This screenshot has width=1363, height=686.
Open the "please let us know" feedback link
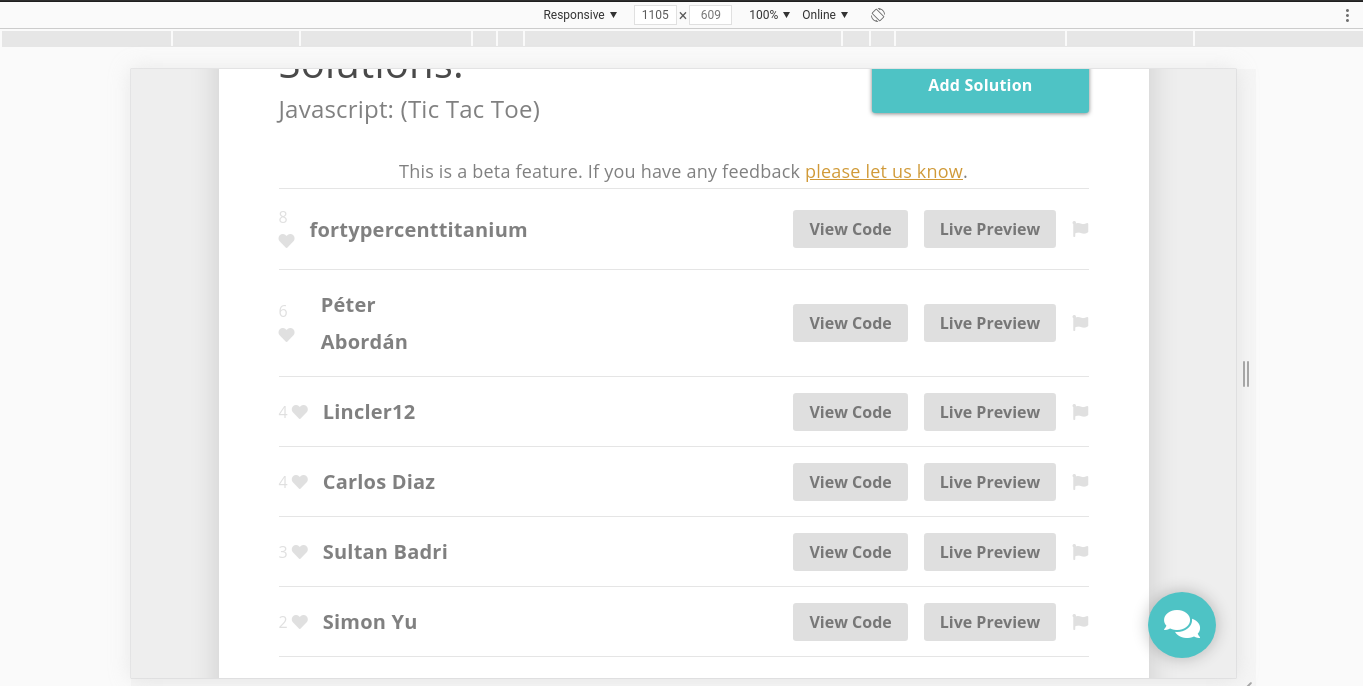pos(883,171)
